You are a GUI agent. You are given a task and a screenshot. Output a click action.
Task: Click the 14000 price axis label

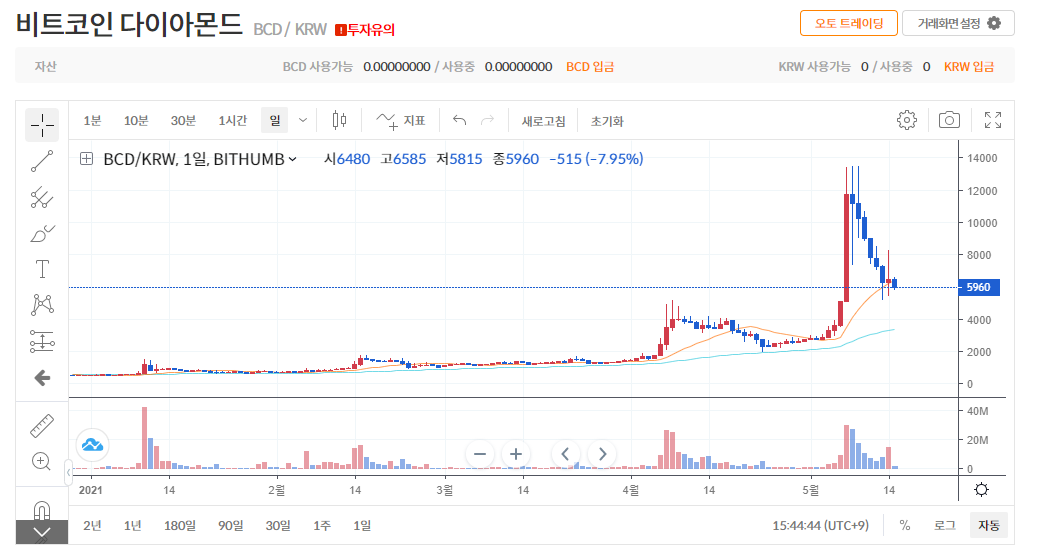982,158
